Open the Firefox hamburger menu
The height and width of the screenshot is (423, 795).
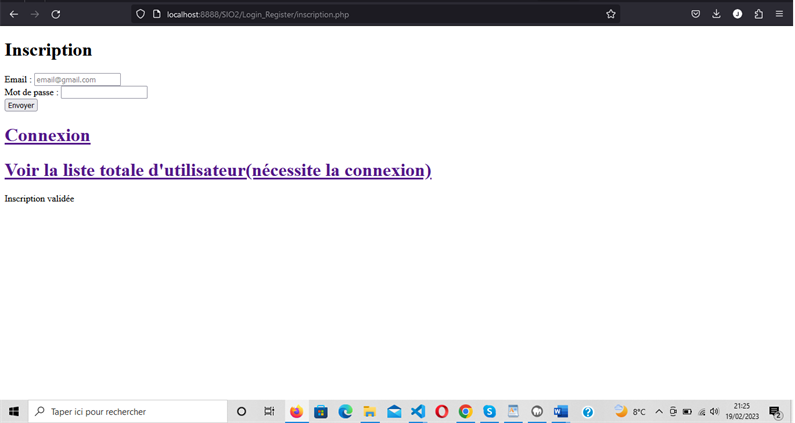(779, 14)
